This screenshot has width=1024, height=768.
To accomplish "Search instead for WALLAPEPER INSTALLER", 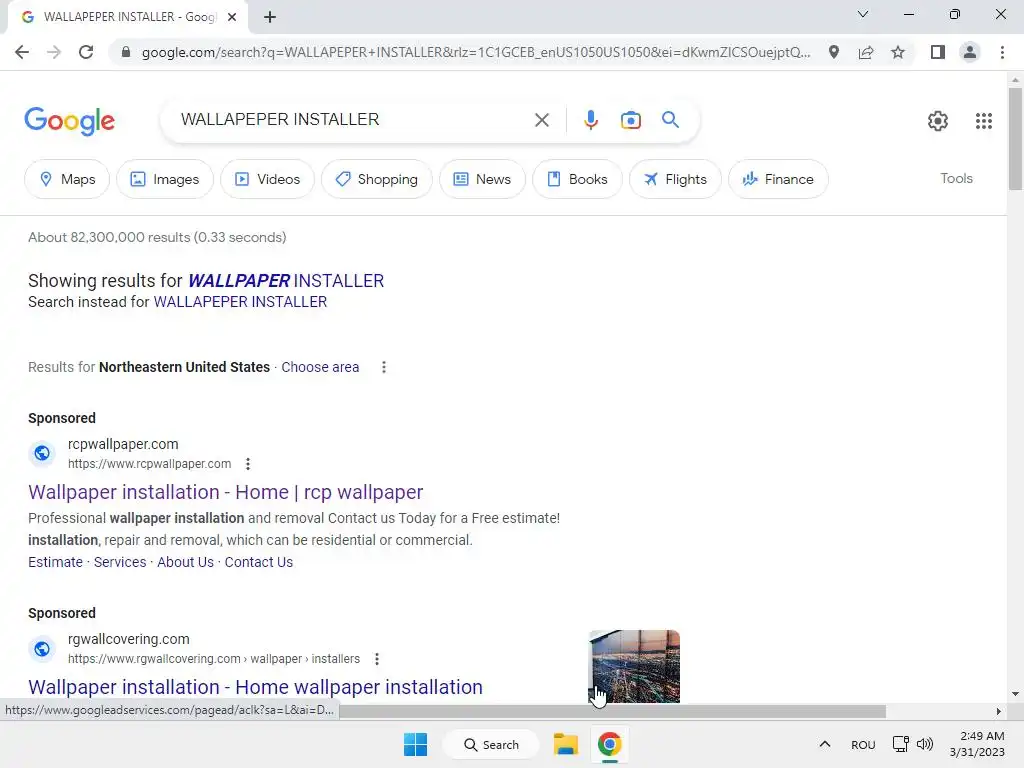I will tap(240, 302).
